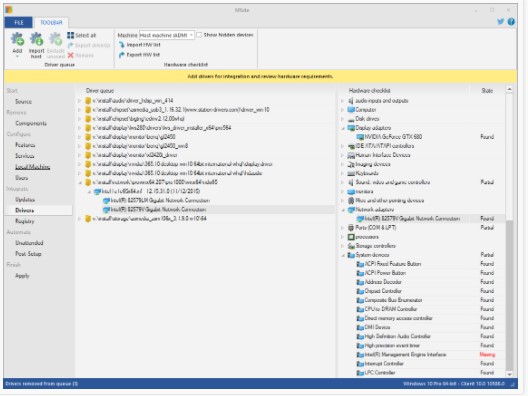
Task: Open the Components page in sidebar
Action: click(31, 123)
